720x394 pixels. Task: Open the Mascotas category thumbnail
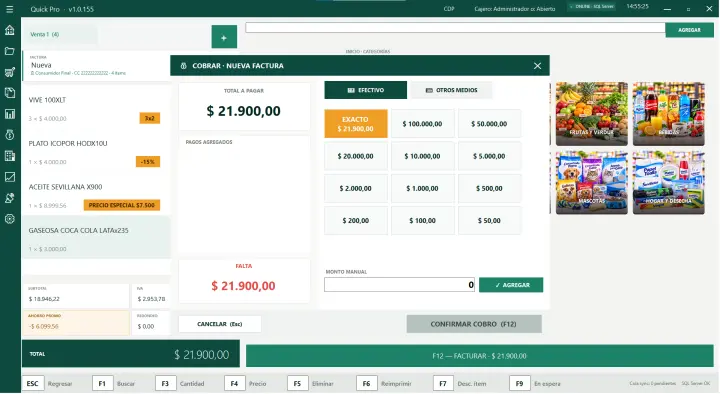pos(592,182)
